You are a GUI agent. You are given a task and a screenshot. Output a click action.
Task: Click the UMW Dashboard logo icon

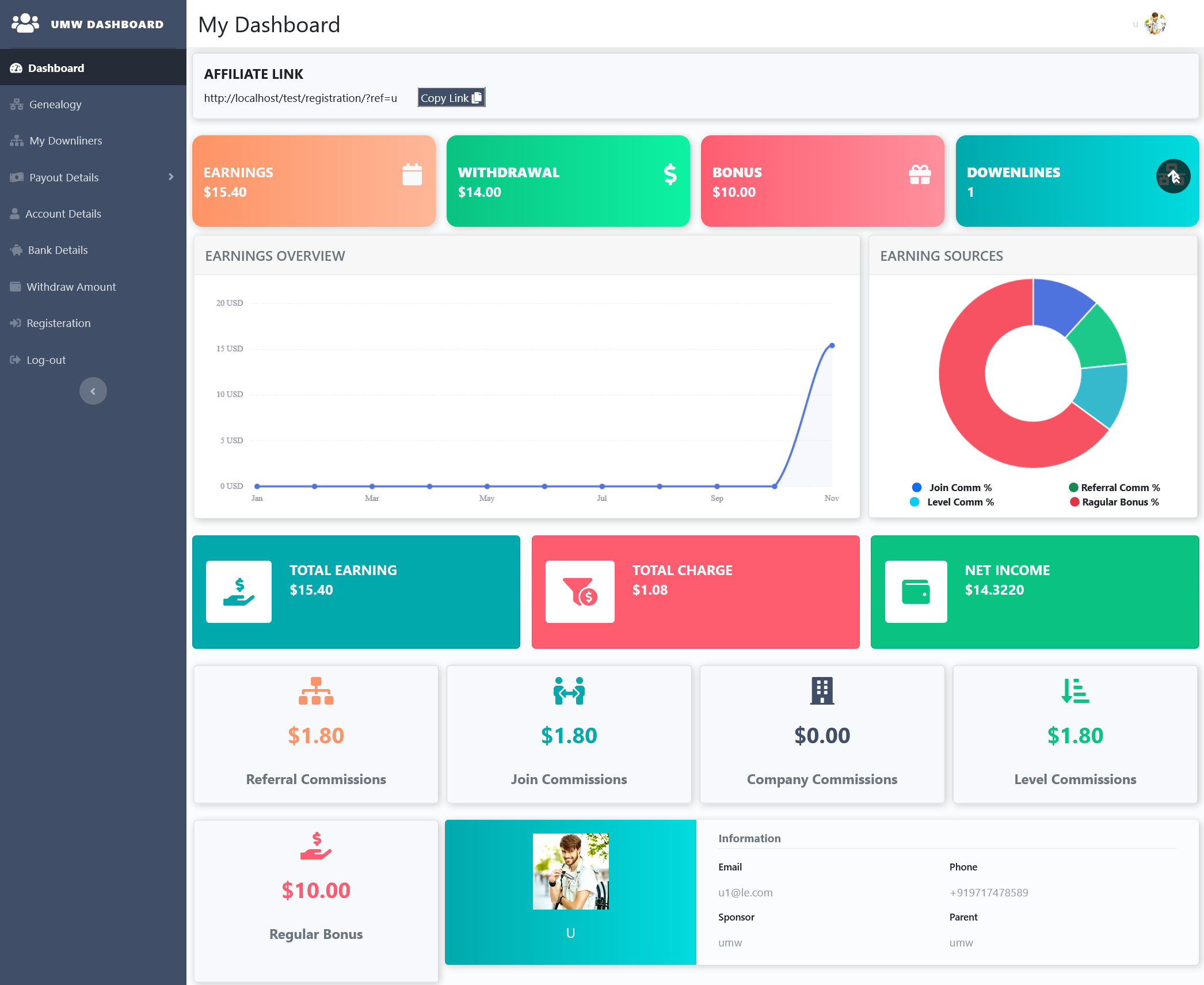click(x=24, y=23)
